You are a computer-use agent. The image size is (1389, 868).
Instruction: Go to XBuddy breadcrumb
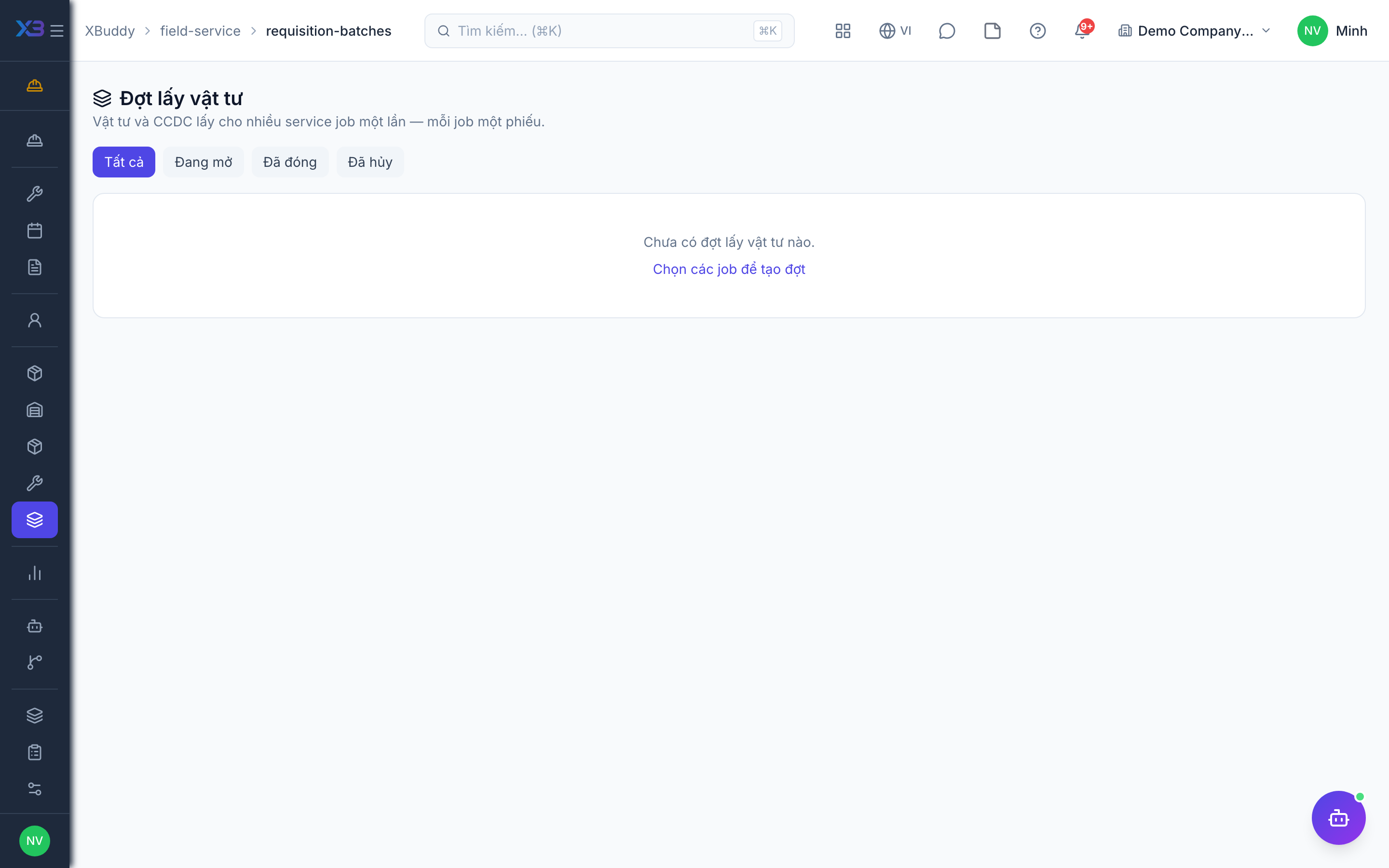(x=109, y=31)
